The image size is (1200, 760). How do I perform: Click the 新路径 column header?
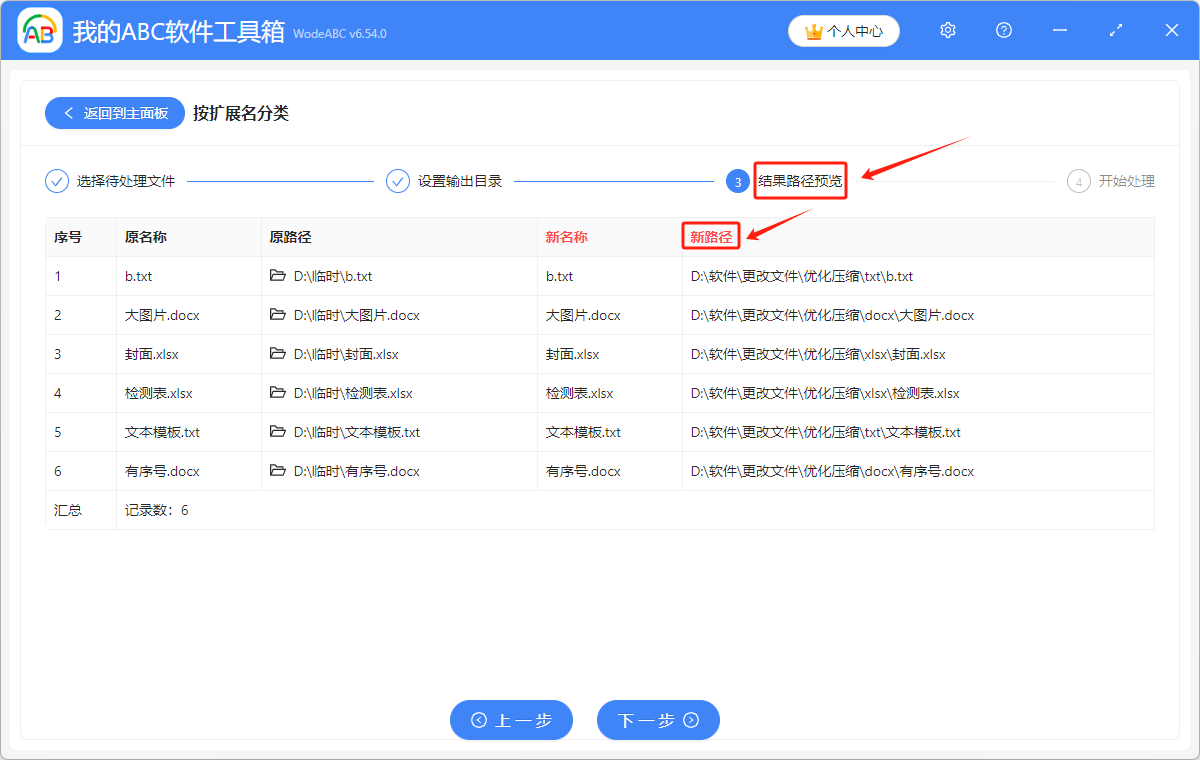711,237
